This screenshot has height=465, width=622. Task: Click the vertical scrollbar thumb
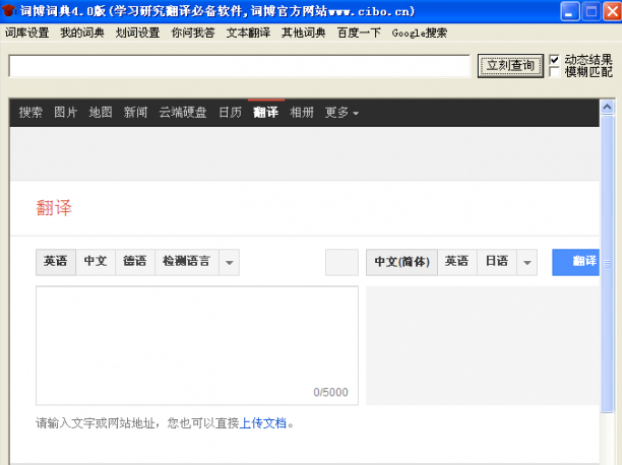pos(607,263)
